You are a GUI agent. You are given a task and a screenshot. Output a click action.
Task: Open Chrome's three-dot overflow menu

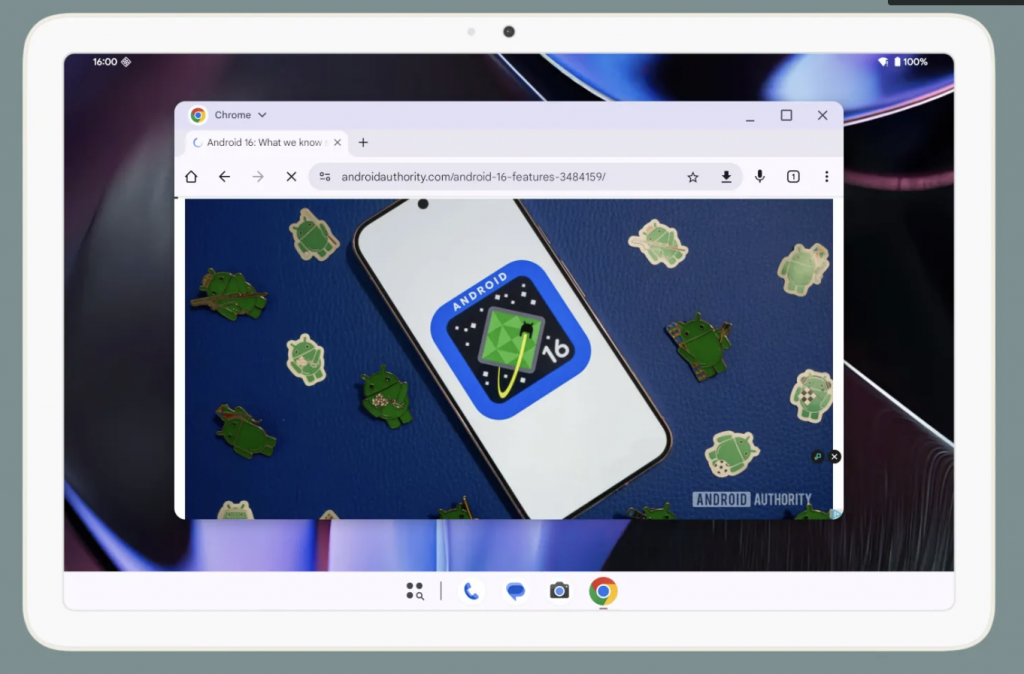tap(826, 176)
